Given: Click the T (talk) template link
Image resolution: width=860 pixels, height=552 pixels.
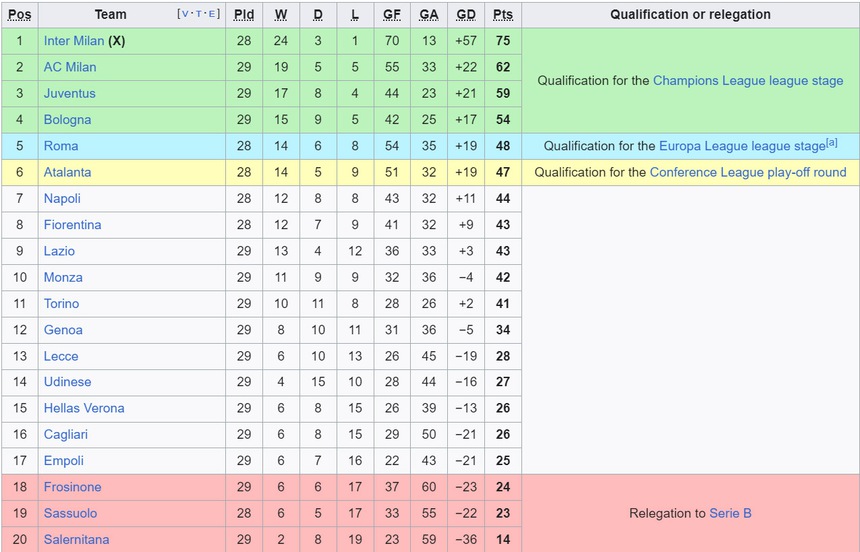Looking at the screenshot, I should tap(199, 14).
